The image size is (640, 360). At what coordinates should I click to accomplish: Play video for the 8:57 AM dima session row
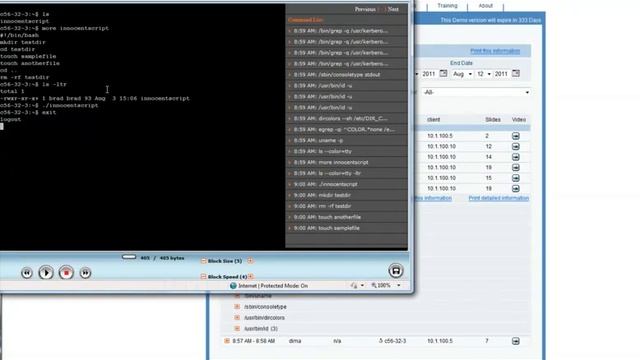click(516, 341)
